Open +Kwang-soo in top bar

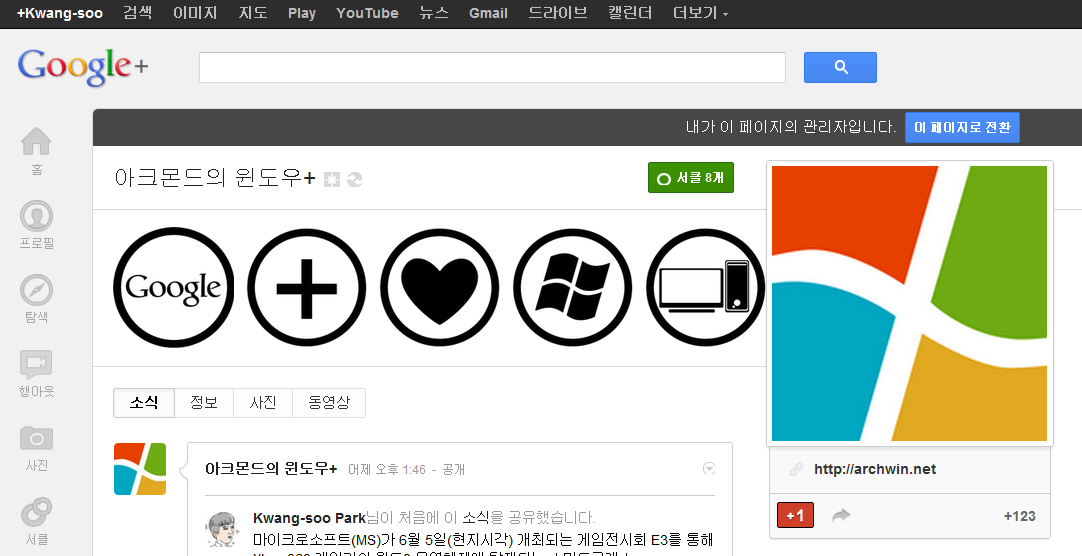[x=60, y=13]
